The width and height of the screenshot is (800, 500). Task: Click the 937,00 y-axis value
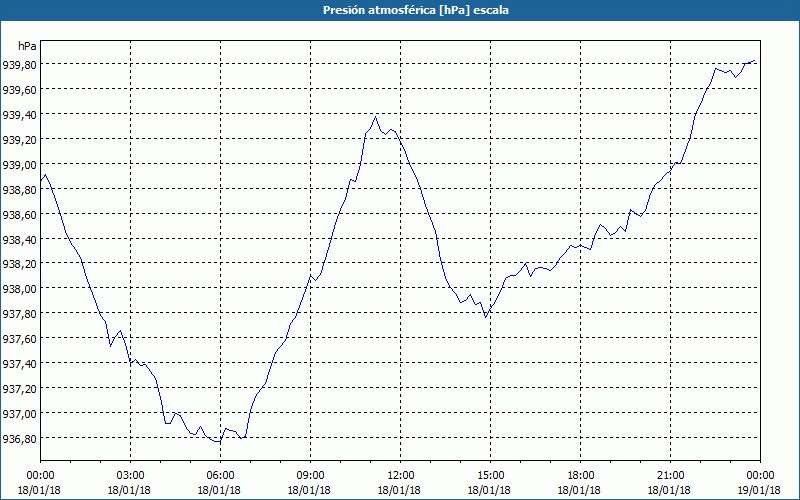[x=19, y=414]
